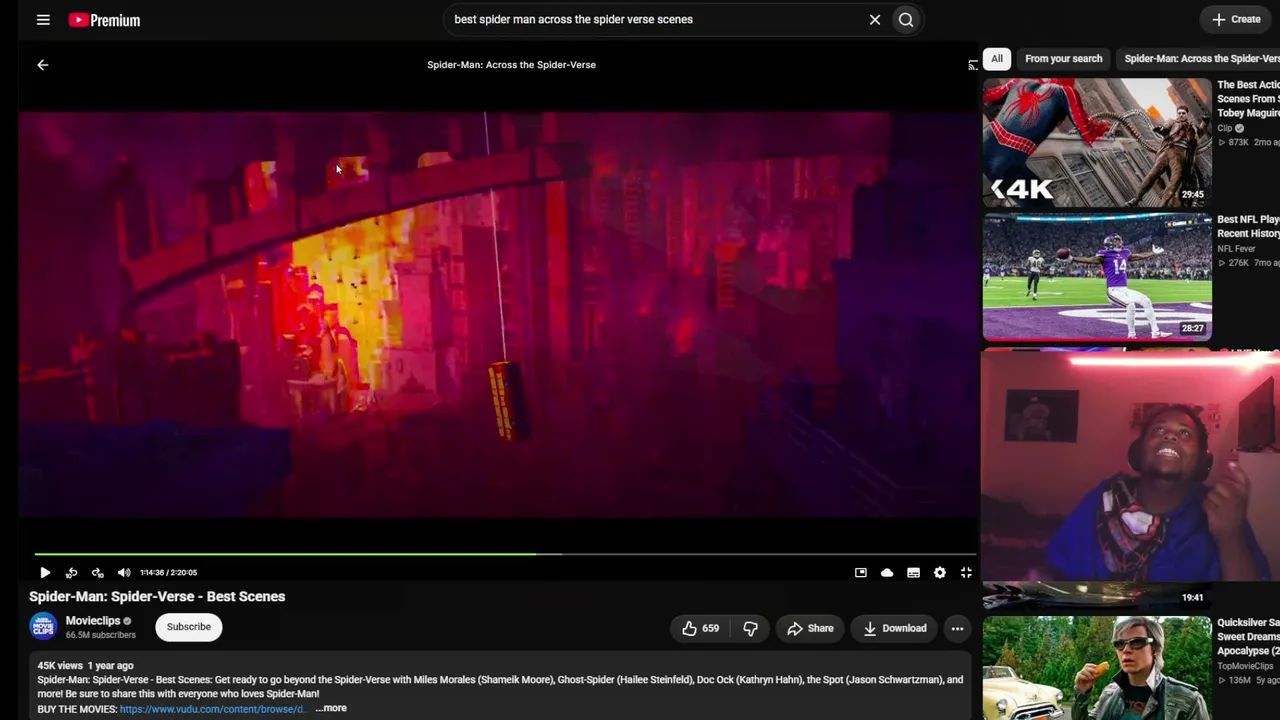
Task: Open 'The Best Action Scenes' video title
Action: (1248, 99)
